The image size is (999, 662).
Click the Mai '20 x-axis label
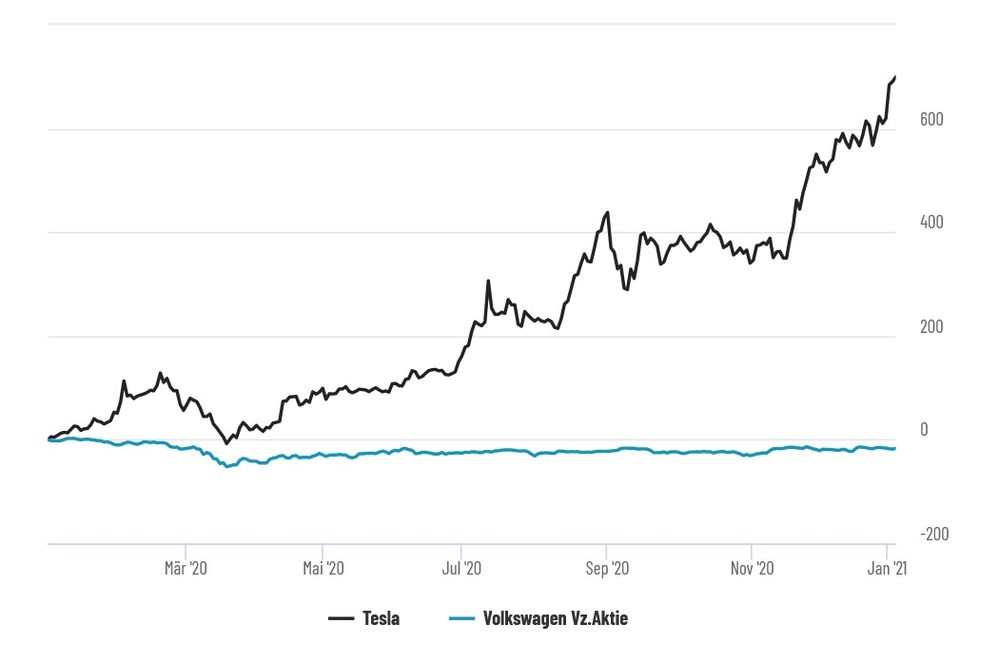[322, 568]
